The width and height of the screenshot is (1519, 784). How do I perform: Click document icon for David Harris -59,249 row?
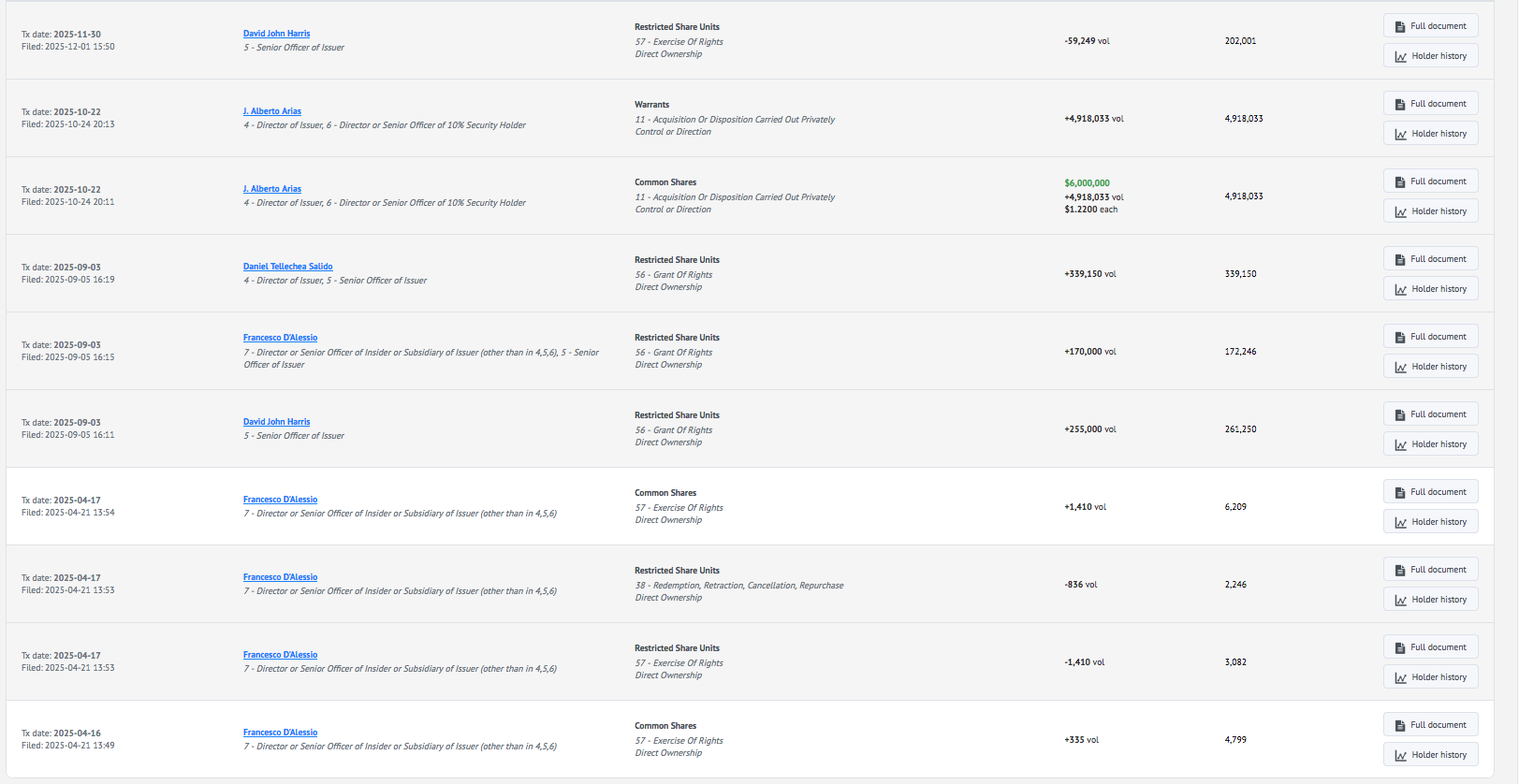click(1400, 26)
